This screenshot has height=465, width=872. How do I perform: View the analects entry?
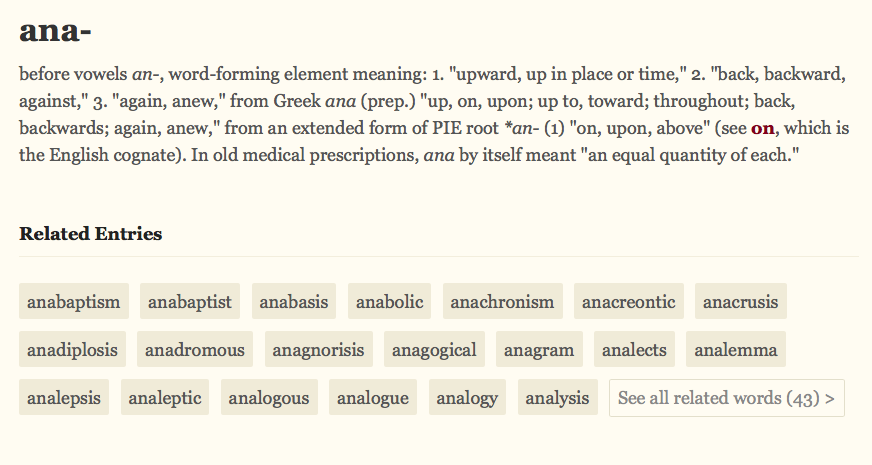pos(634,350)
